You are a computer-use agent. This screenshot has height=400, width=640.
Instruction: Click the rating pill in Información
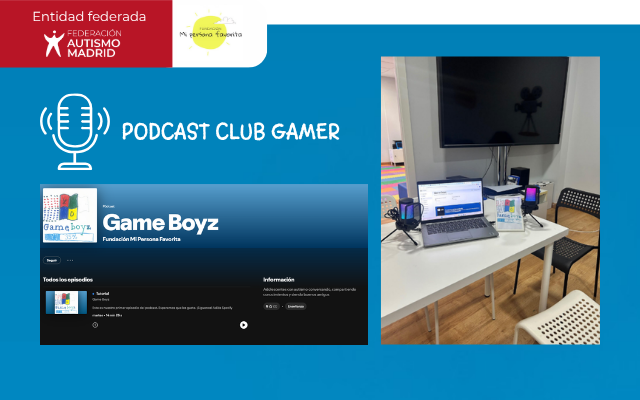pos(271,306)
